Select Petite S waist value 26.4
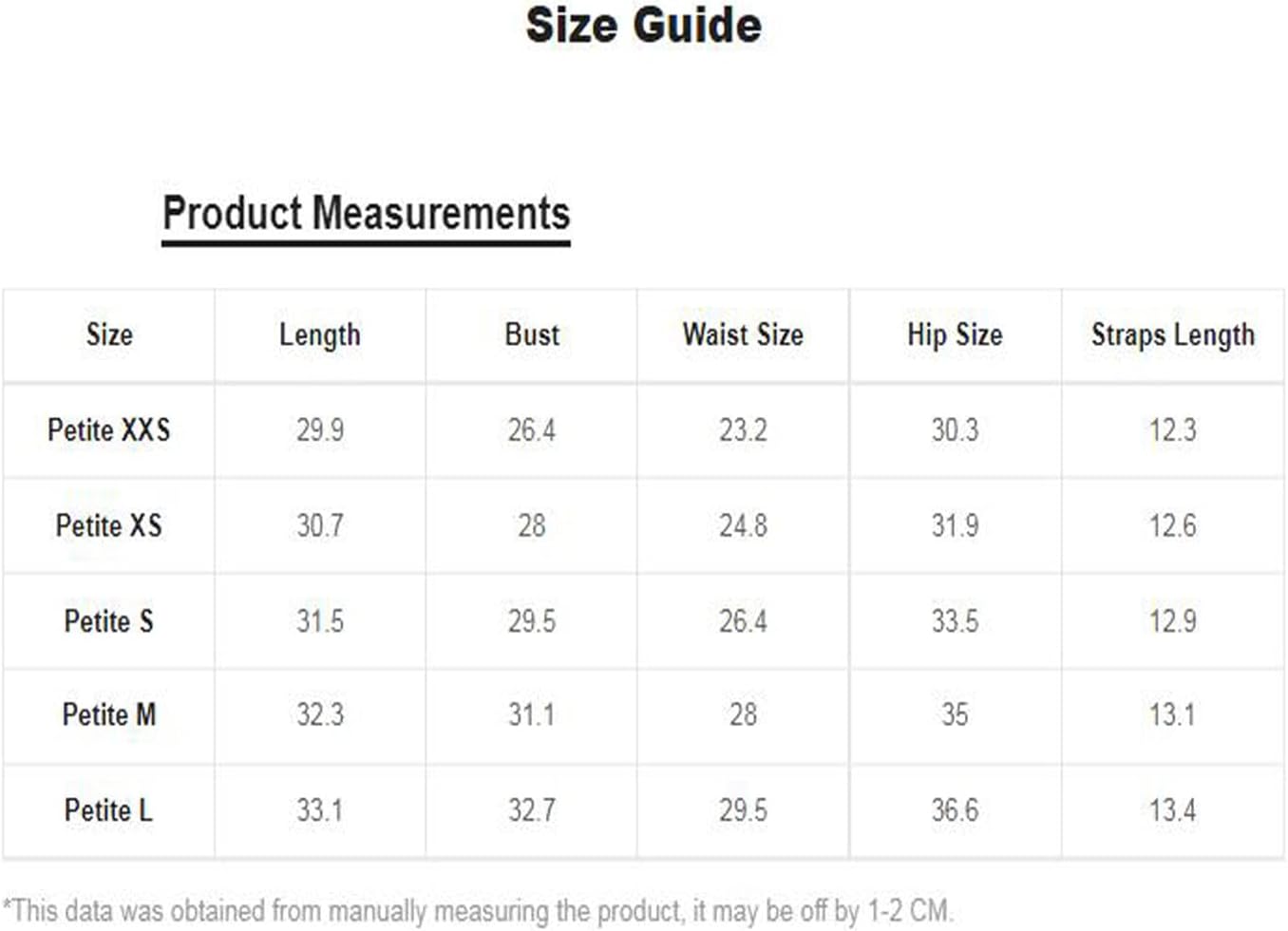 tap(743, 621)
